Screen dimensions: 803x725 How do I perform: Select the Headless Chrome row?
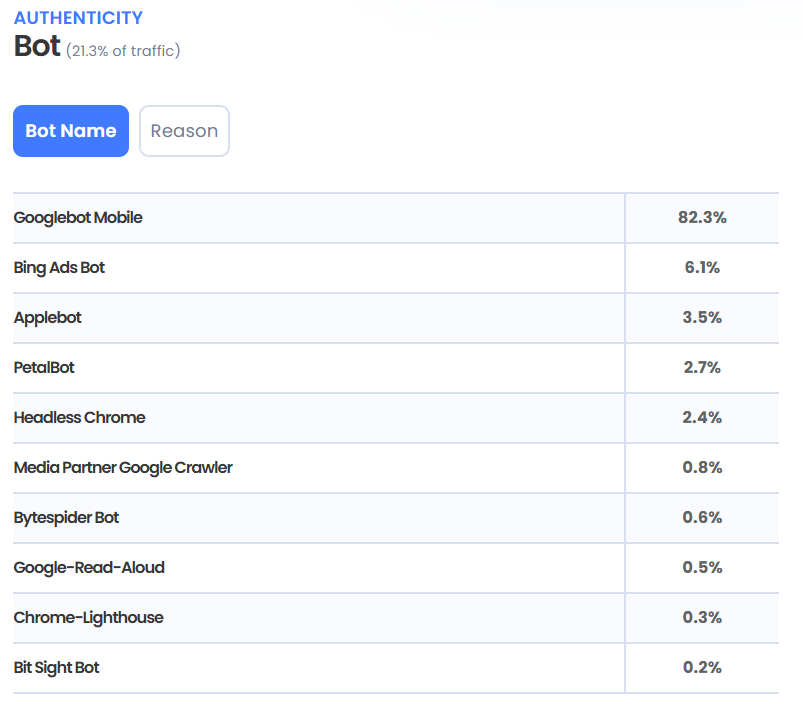(79, 417)
